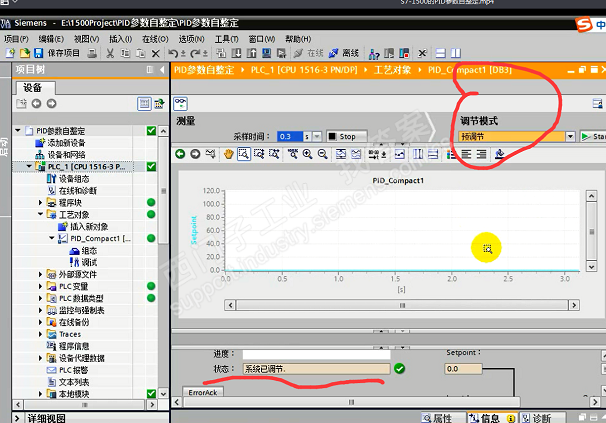Expand the 详细视图 panel
Viewport: 606px width, 423px height.
pos(17,418)
